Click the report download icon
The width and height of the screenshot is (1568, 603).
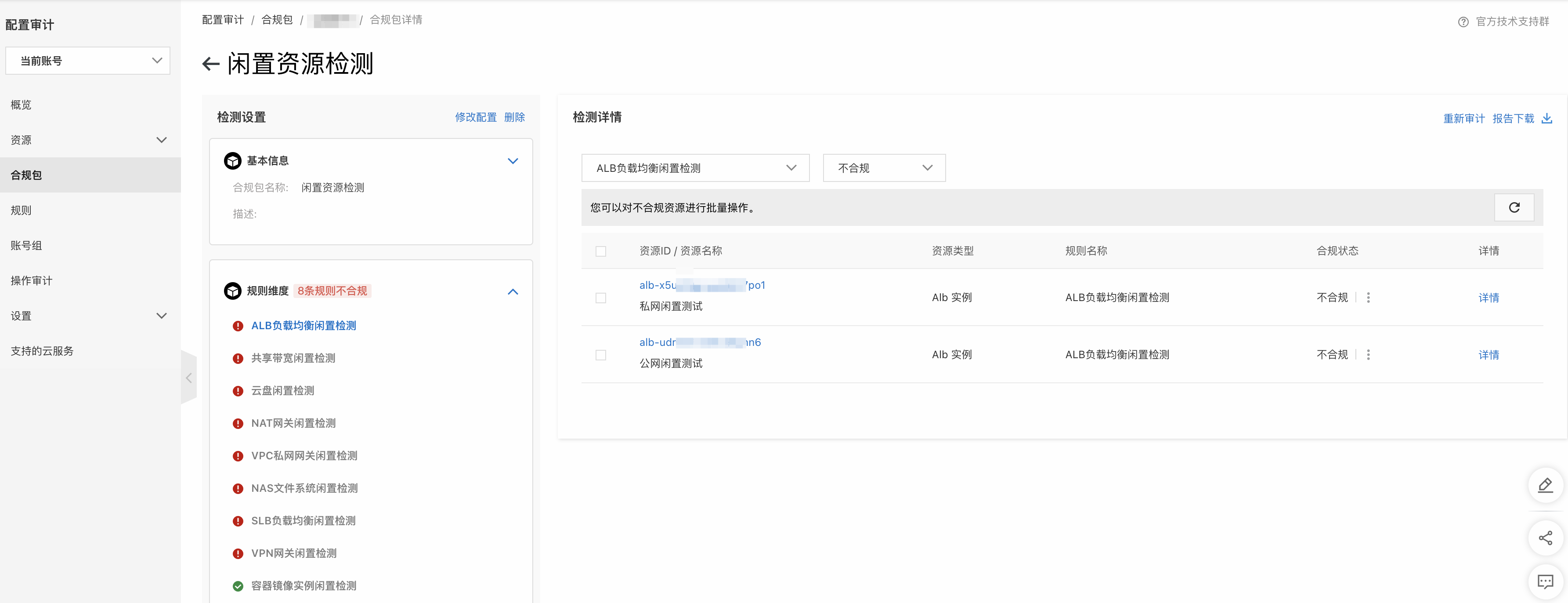tap(1546, 118)
